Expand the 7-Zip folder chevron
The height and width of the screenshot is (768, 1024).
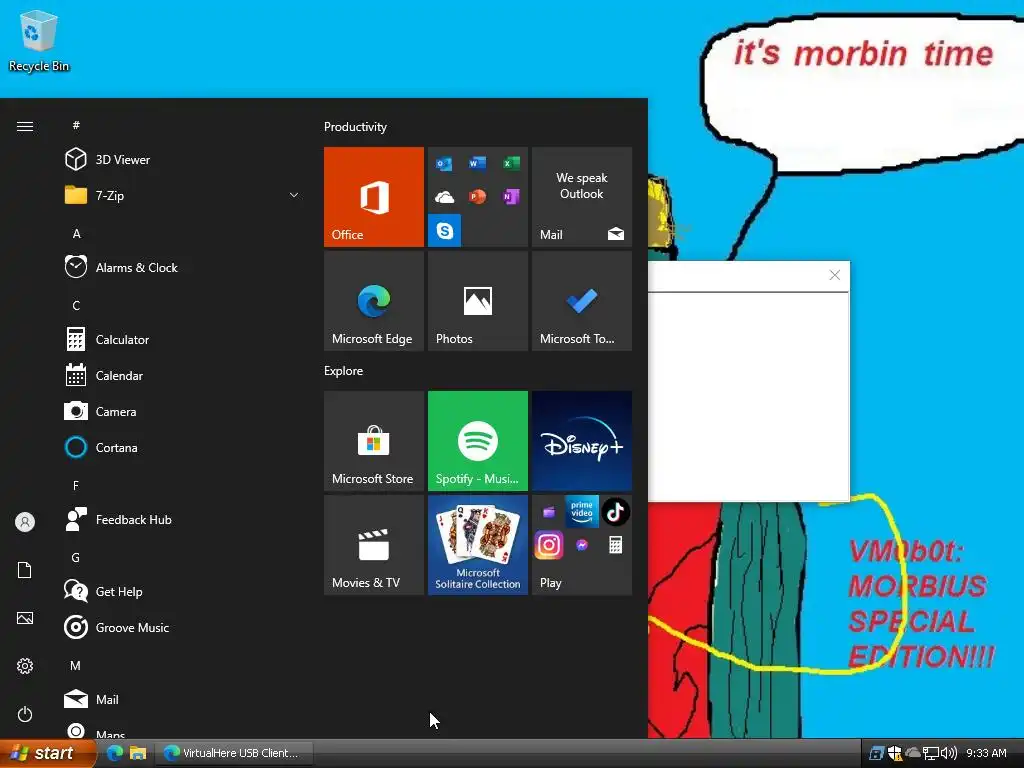[294, 195]
